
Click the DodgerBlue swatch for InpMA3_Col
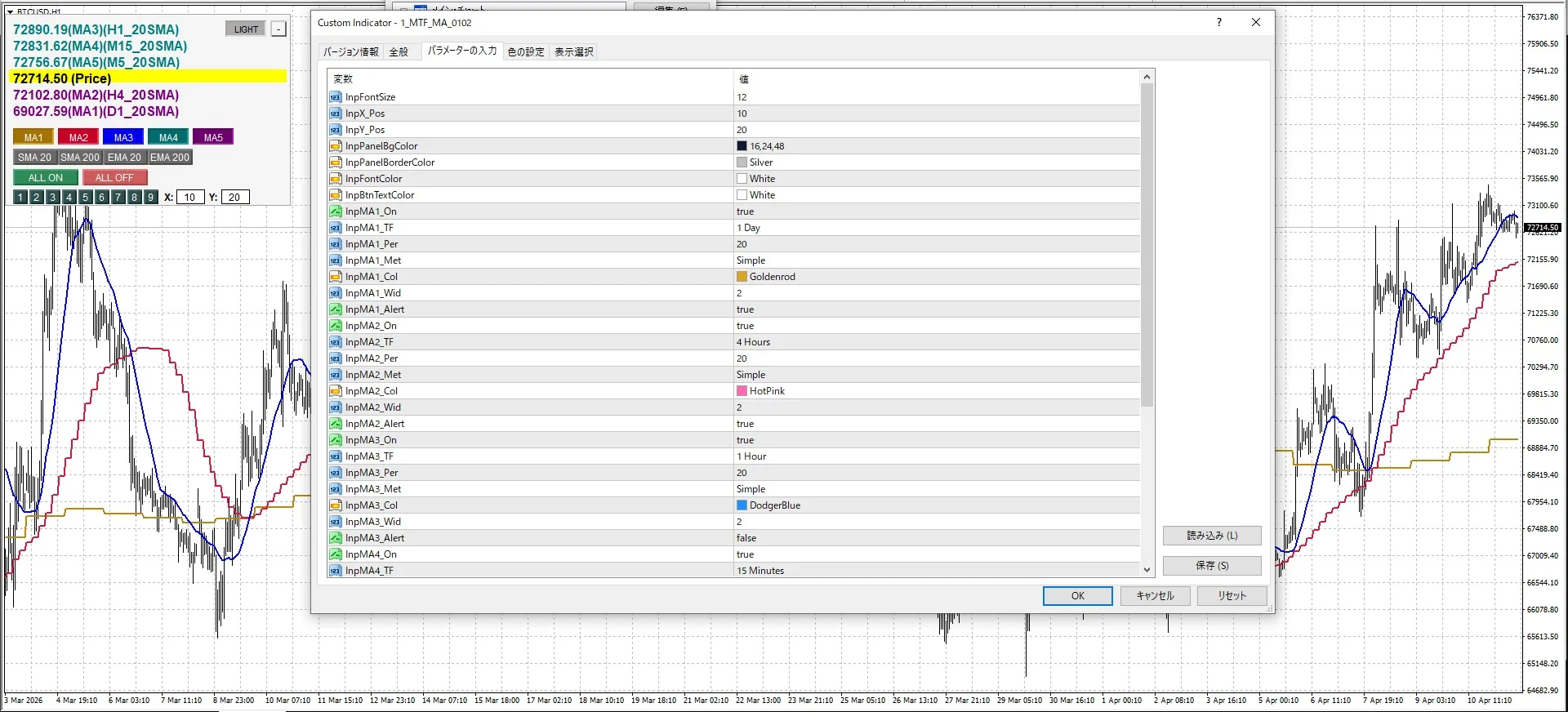742,505
